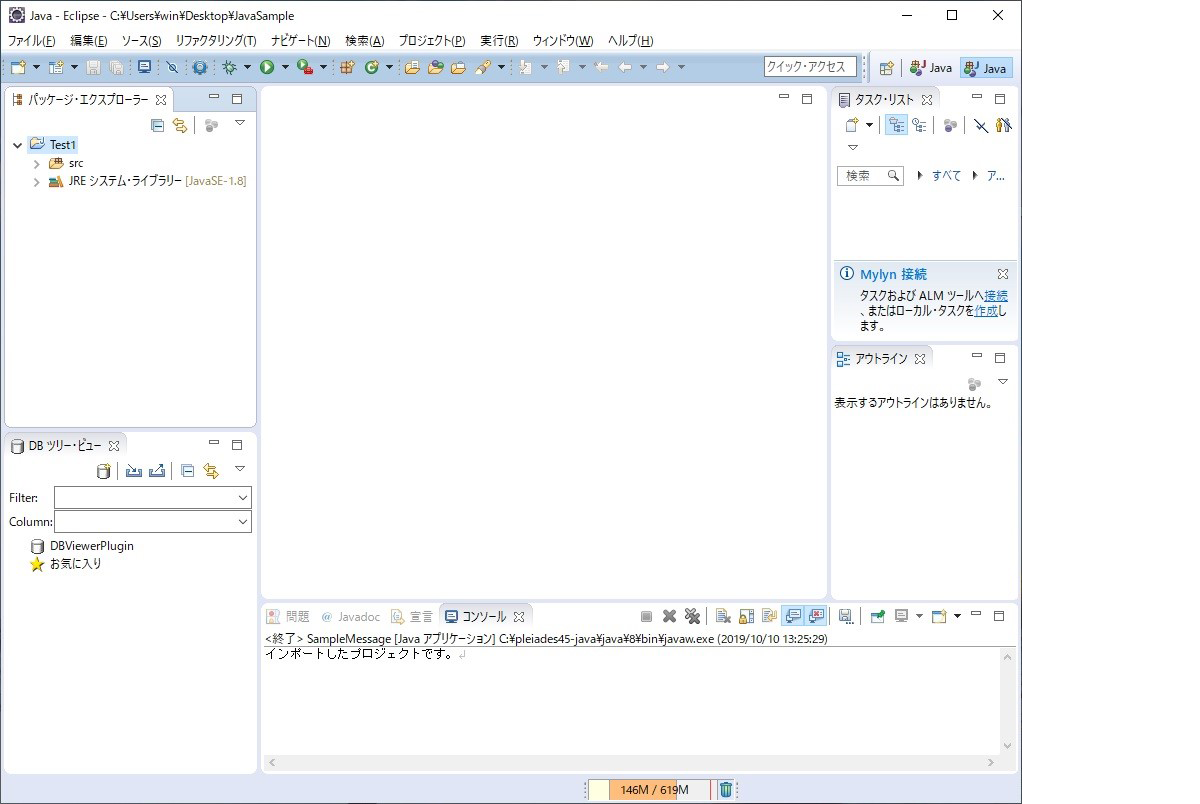Switch to the first Java perspective button

coord(931,68)
